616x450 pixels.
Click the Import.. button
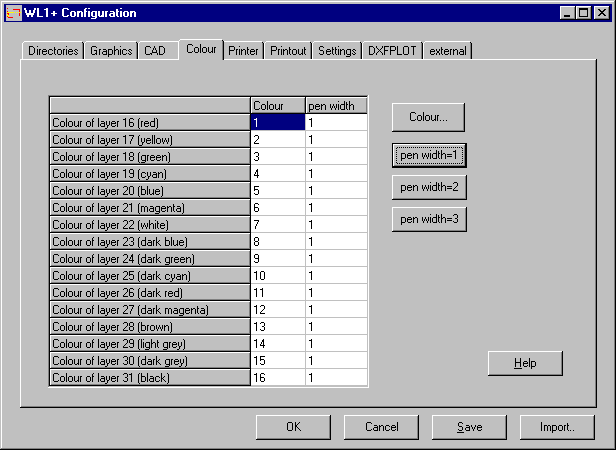tap(557, 427)
